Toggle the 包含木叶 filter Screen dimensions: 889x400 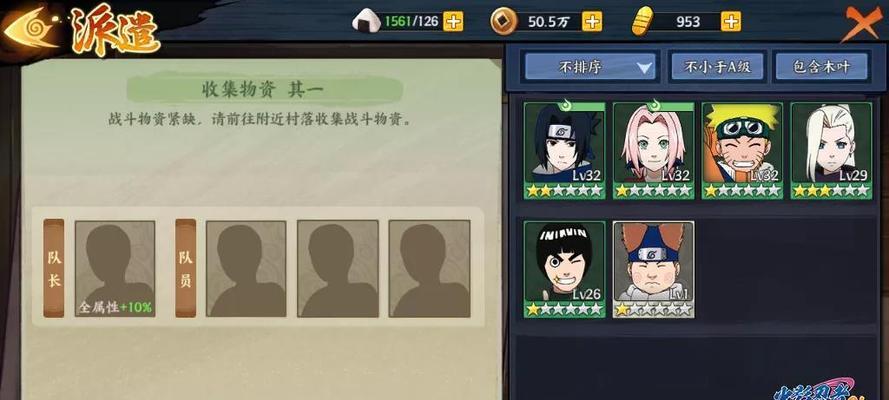coord(821,67)
